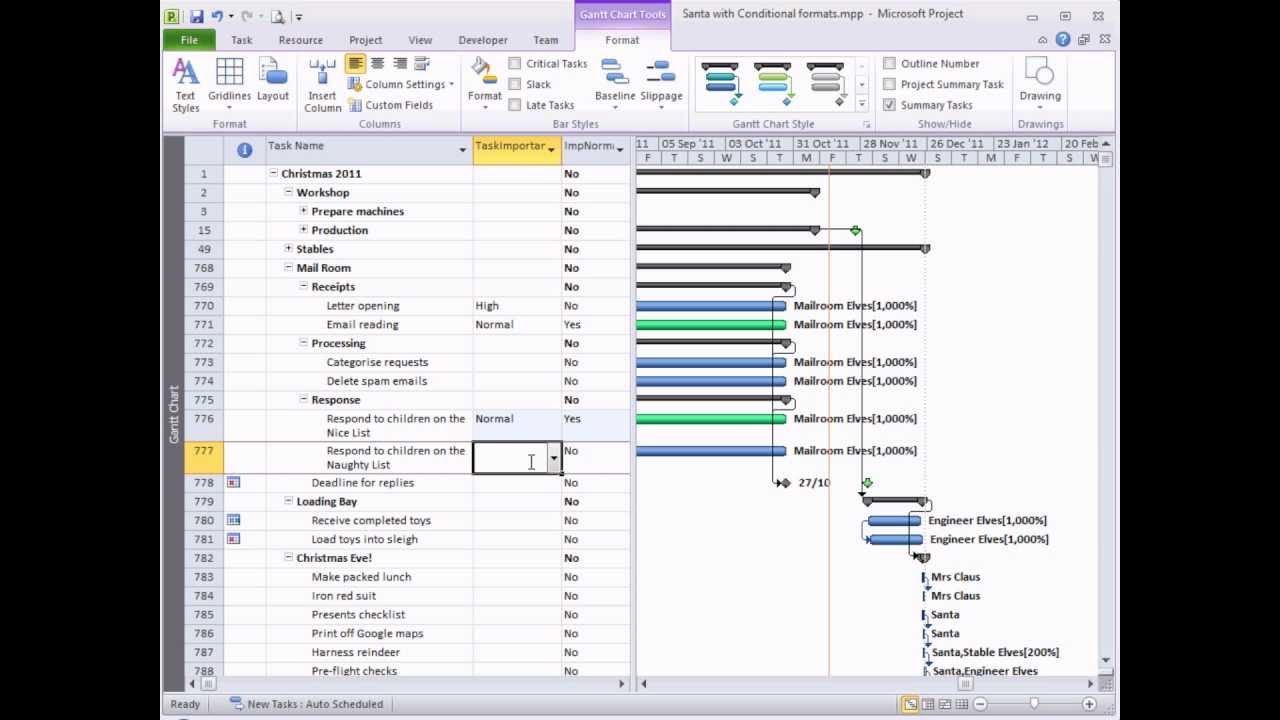Click the constraint indicator on row 778
The height and width of the screenshot is (720, 1280).
click(x=233, y=482)
